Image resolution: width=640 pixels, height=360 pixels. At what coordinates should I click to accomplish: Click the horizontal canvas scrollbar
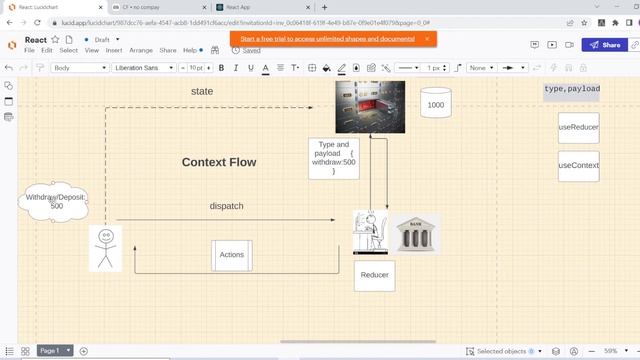[358, 342]
